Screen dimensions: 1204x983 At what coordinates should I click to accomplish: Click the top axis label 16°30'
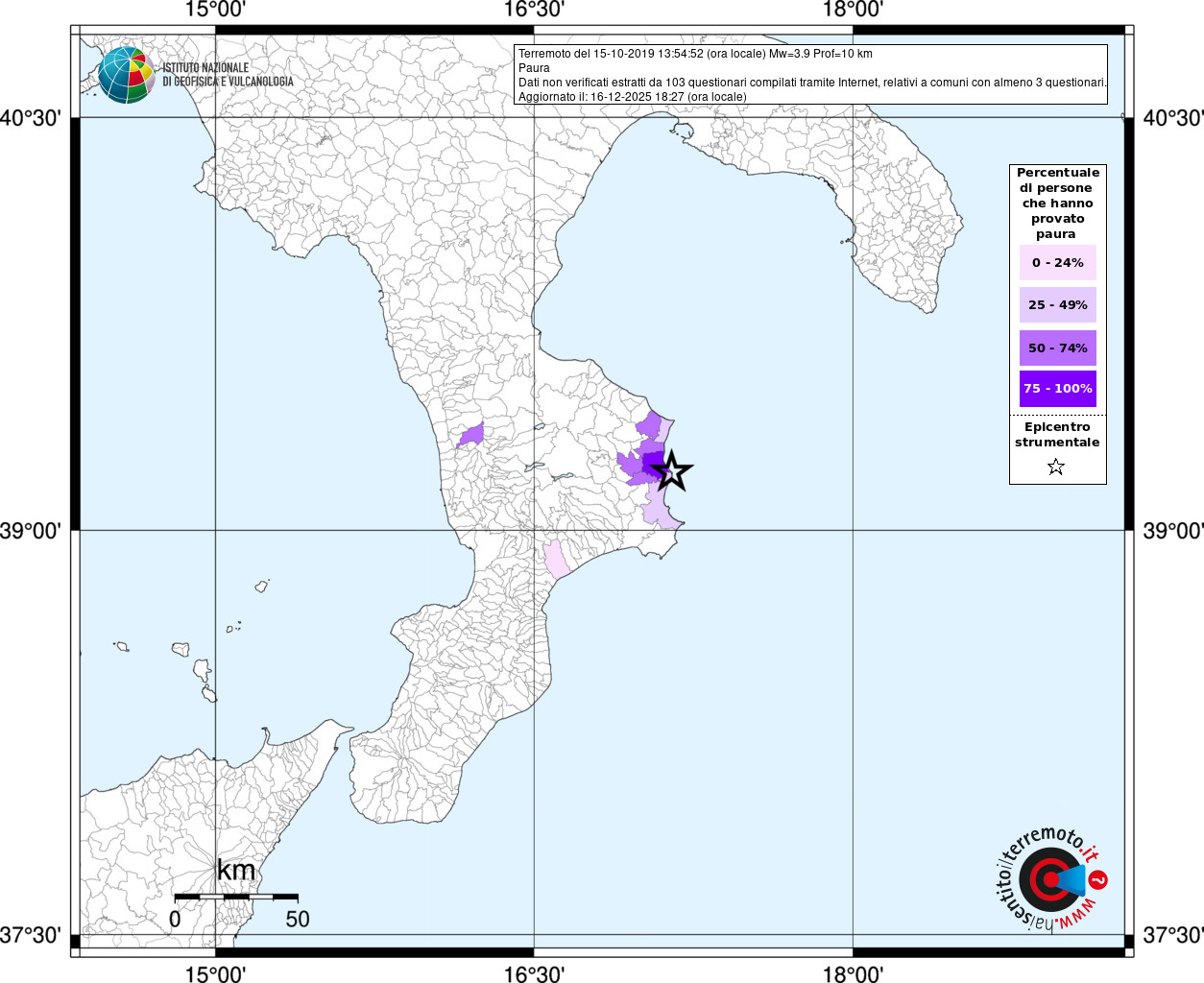click(x=534, y=10)
